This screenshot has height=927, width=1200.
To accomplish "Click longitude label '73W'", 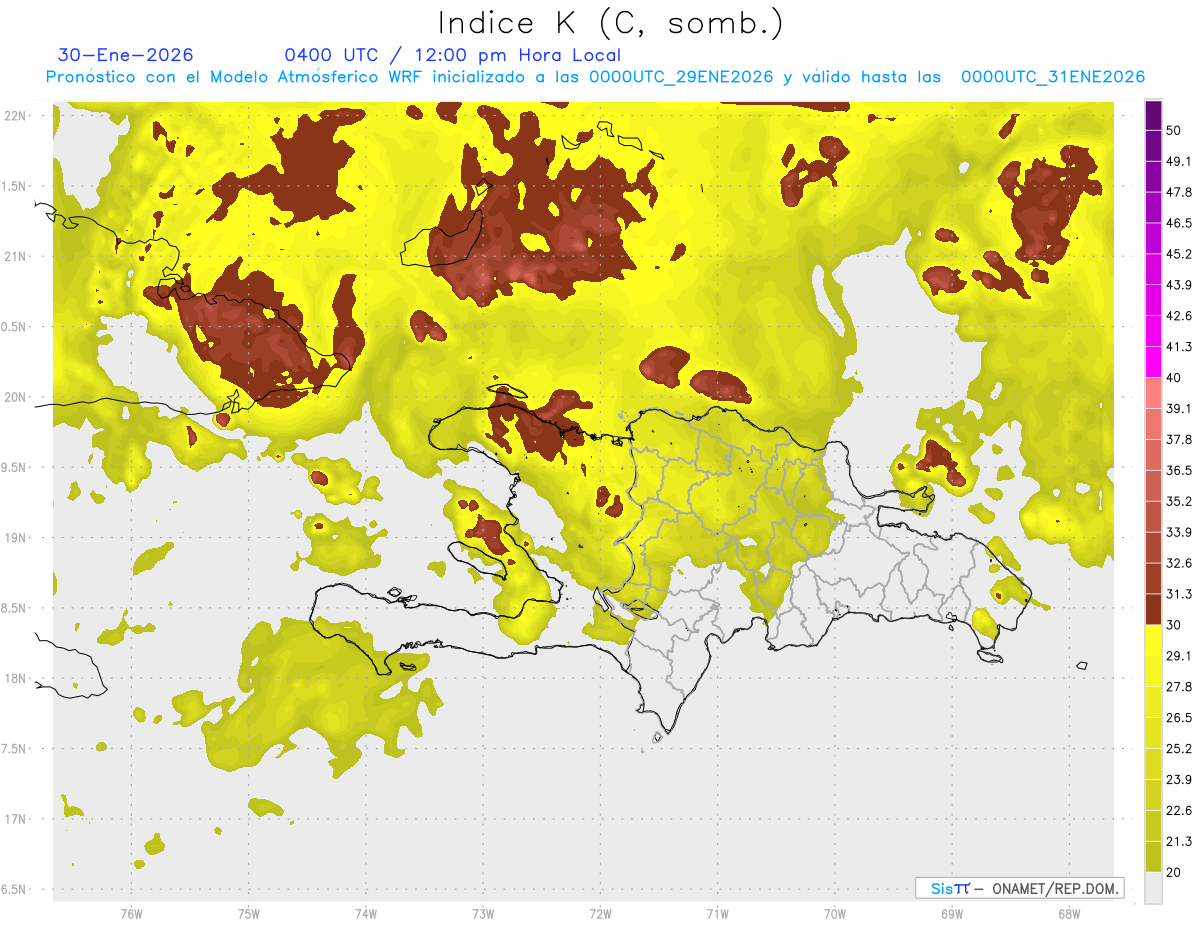I will click(483, 914).
